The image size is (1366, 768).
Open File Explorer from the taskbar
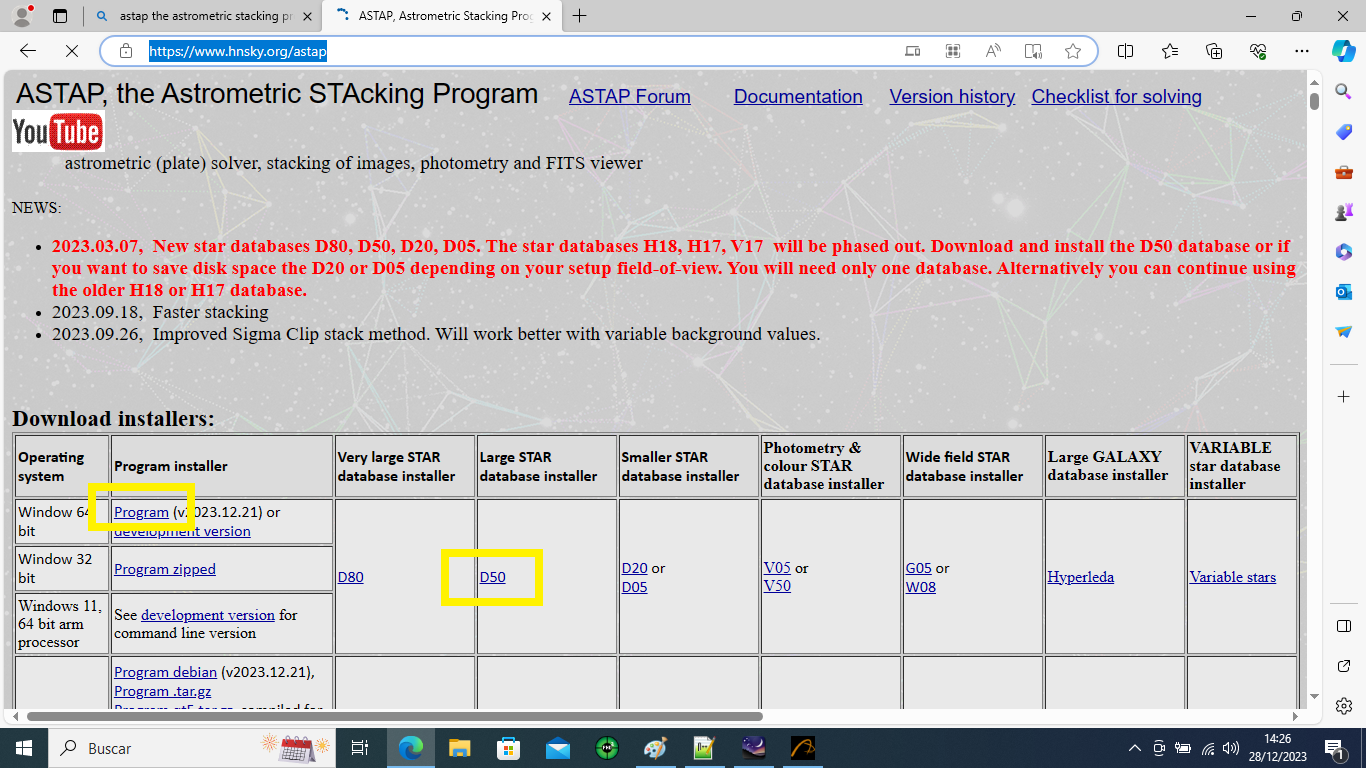[459, 748]
